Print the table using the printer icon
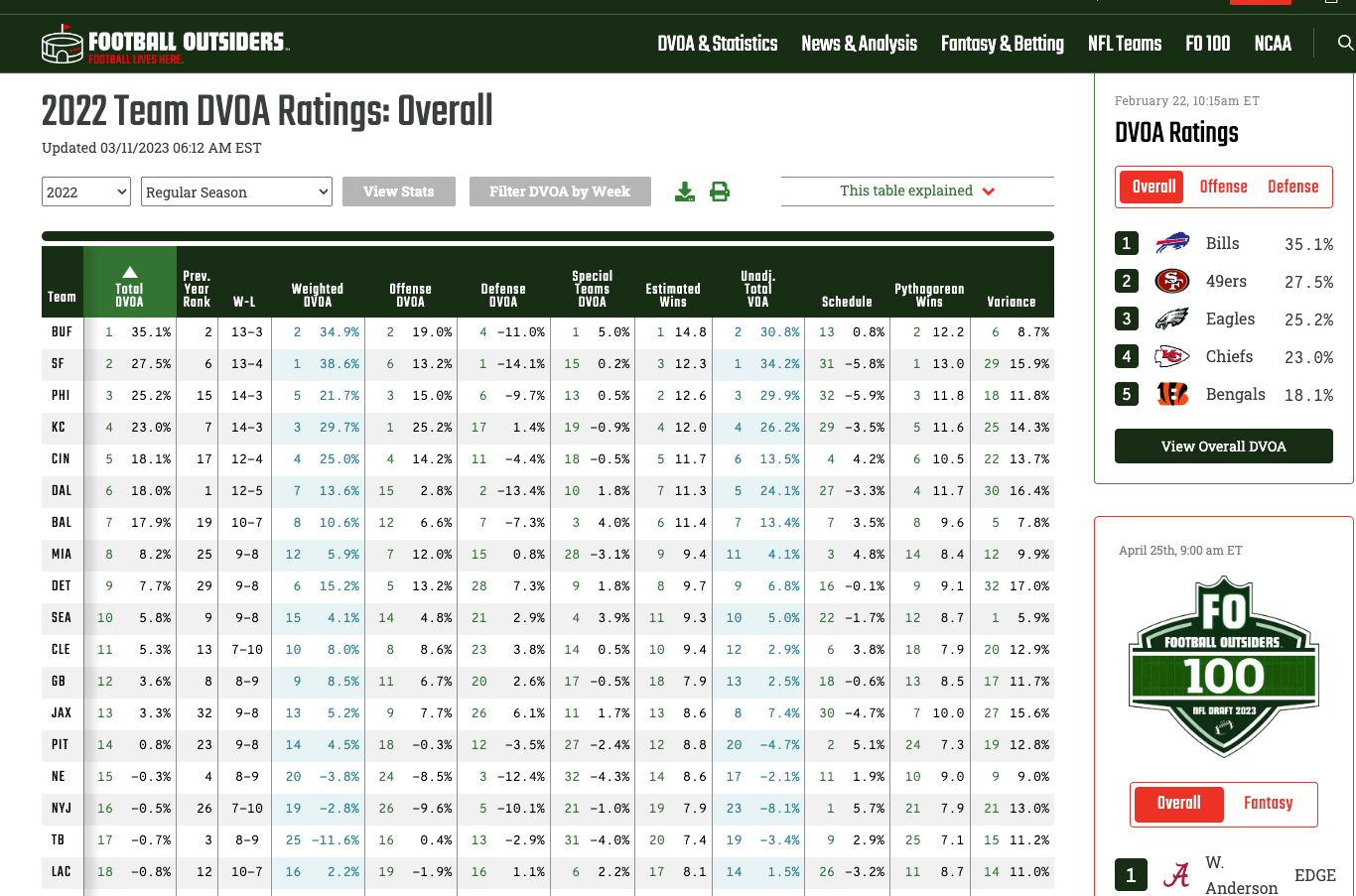 [720, 192]
